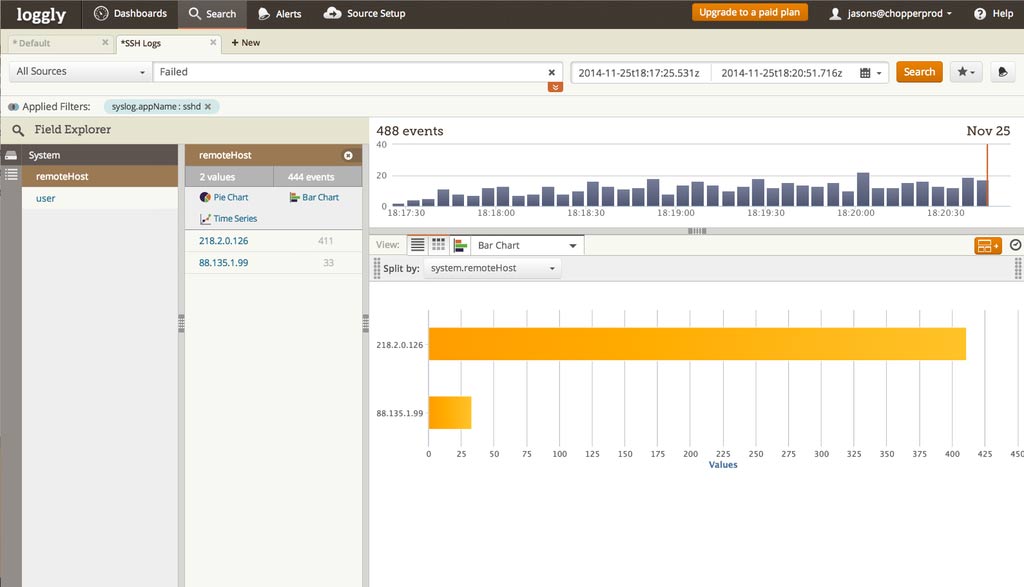Select the user field in Field Explorer
1024x587 pixels.
[46, 198]
